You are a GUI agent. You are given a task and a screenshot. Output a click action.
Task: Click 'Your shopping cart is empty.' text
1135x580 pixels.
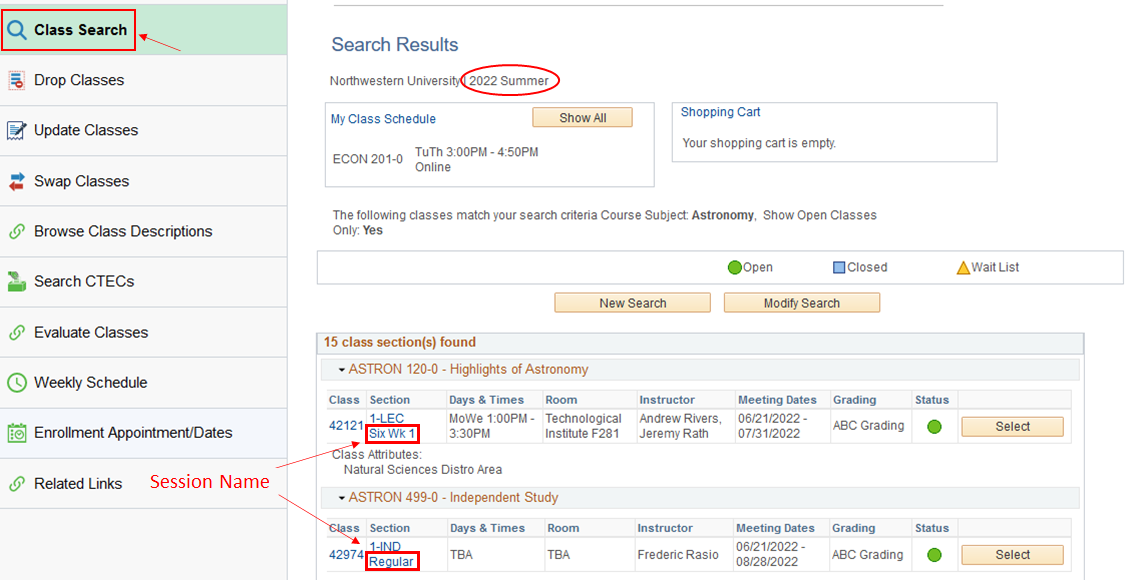(759, 143)
